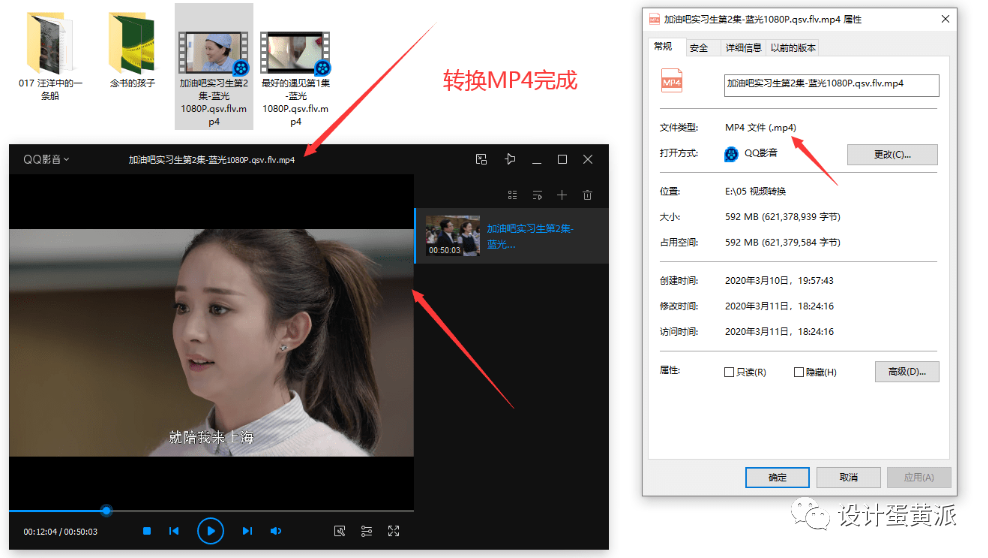Click size value 592 MB (621,378,939 字节)
988x558 pixels.
click(783, 217)
